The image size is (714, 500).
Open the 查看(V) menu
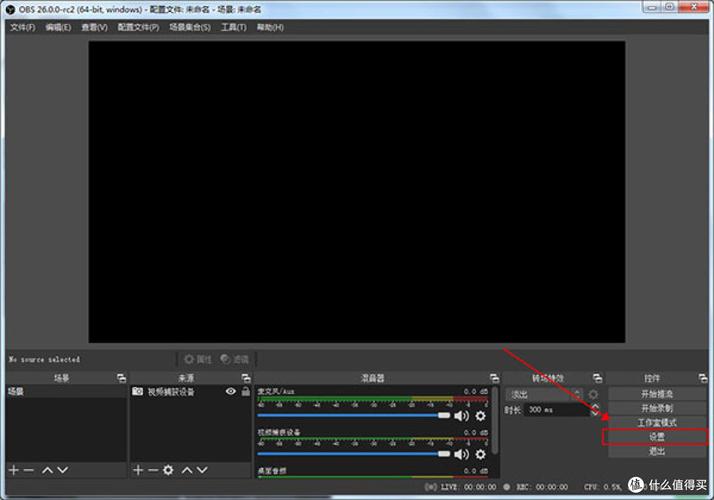(94, 27)
